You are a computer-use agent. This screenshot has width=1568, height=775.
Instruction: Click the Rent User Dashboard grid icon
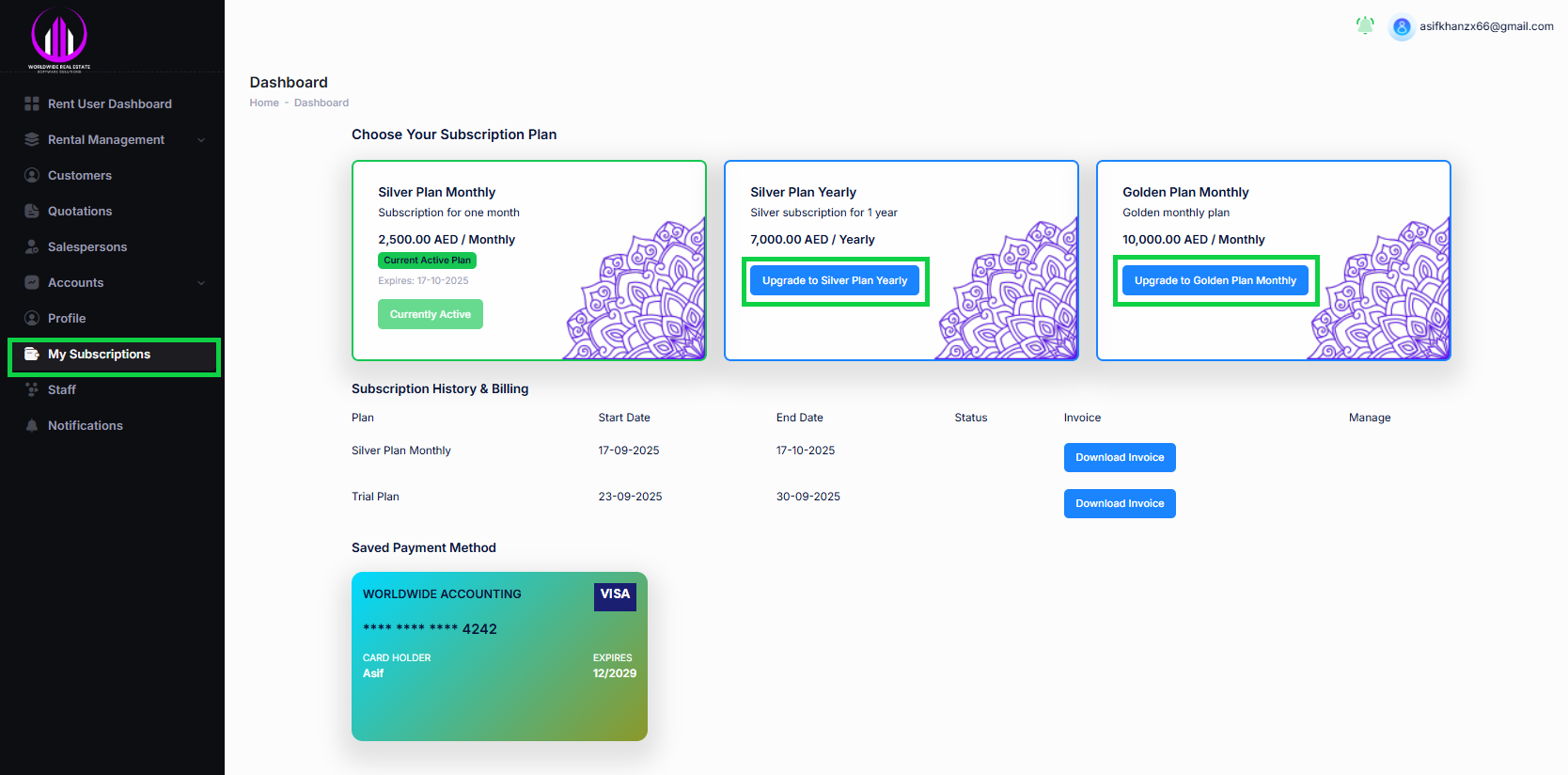coord(32,103)
